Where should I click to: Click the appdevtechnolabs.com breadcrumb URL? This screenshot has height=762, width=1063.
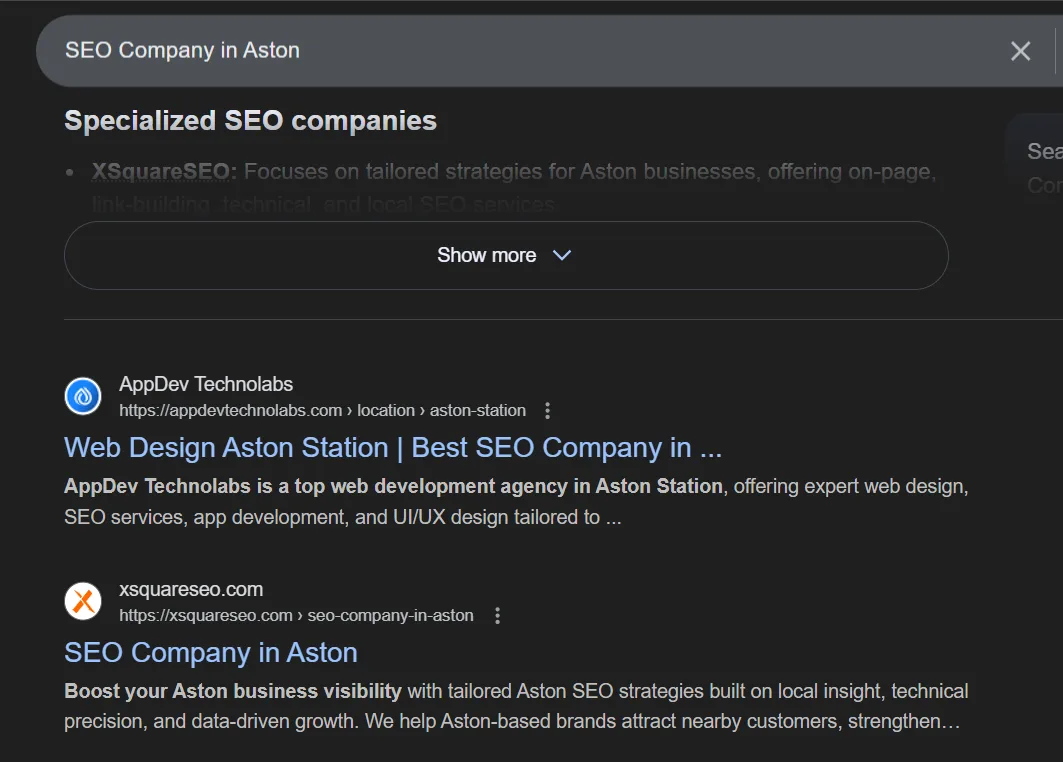click(x=230, y=410)
